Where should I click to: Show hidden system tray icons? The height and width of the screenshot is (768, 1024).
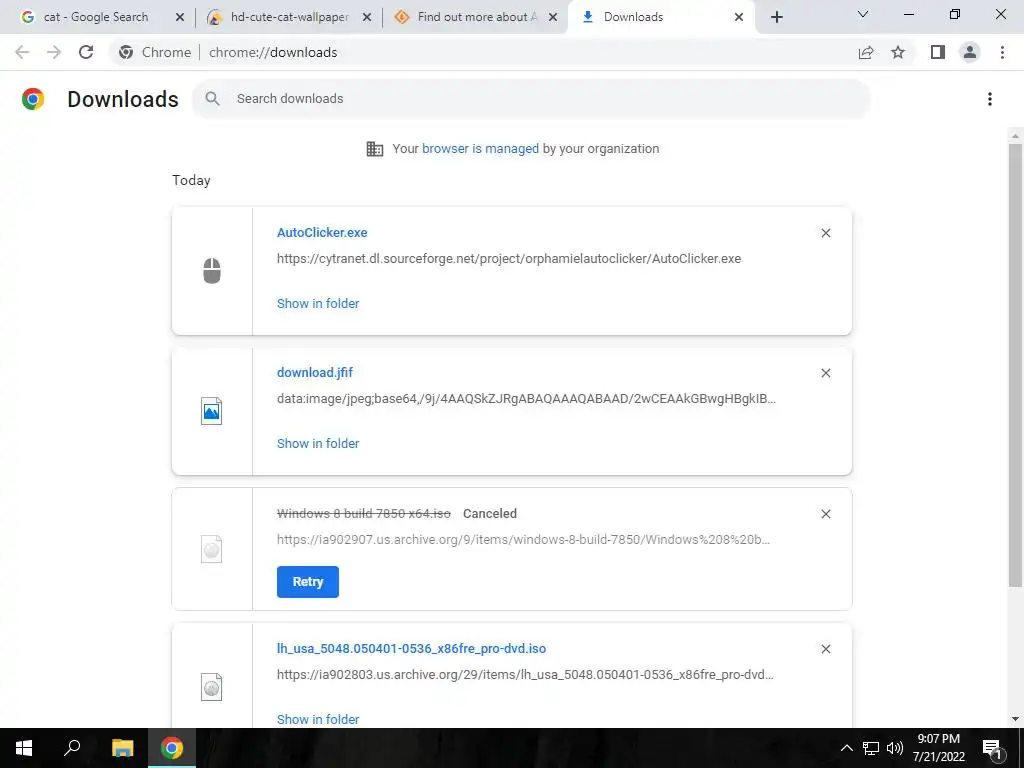(x=846, y=748)
